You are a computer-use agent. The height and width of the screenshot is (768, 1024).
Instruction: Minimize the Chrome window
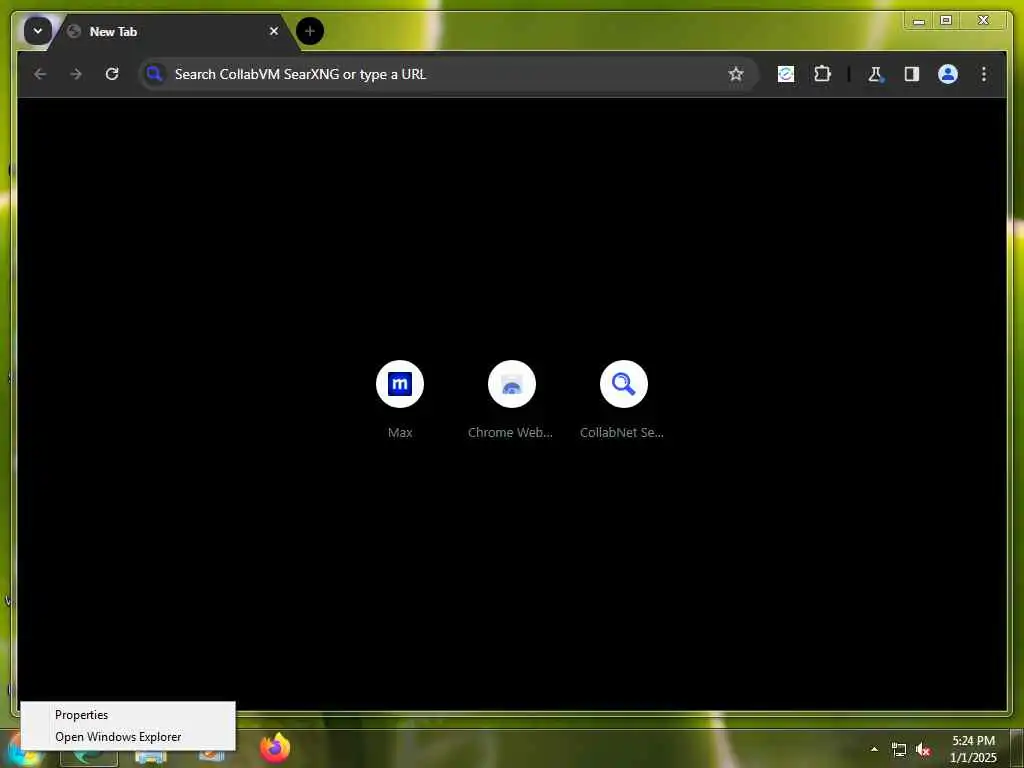pyautogui.click(x=919, y=21)
